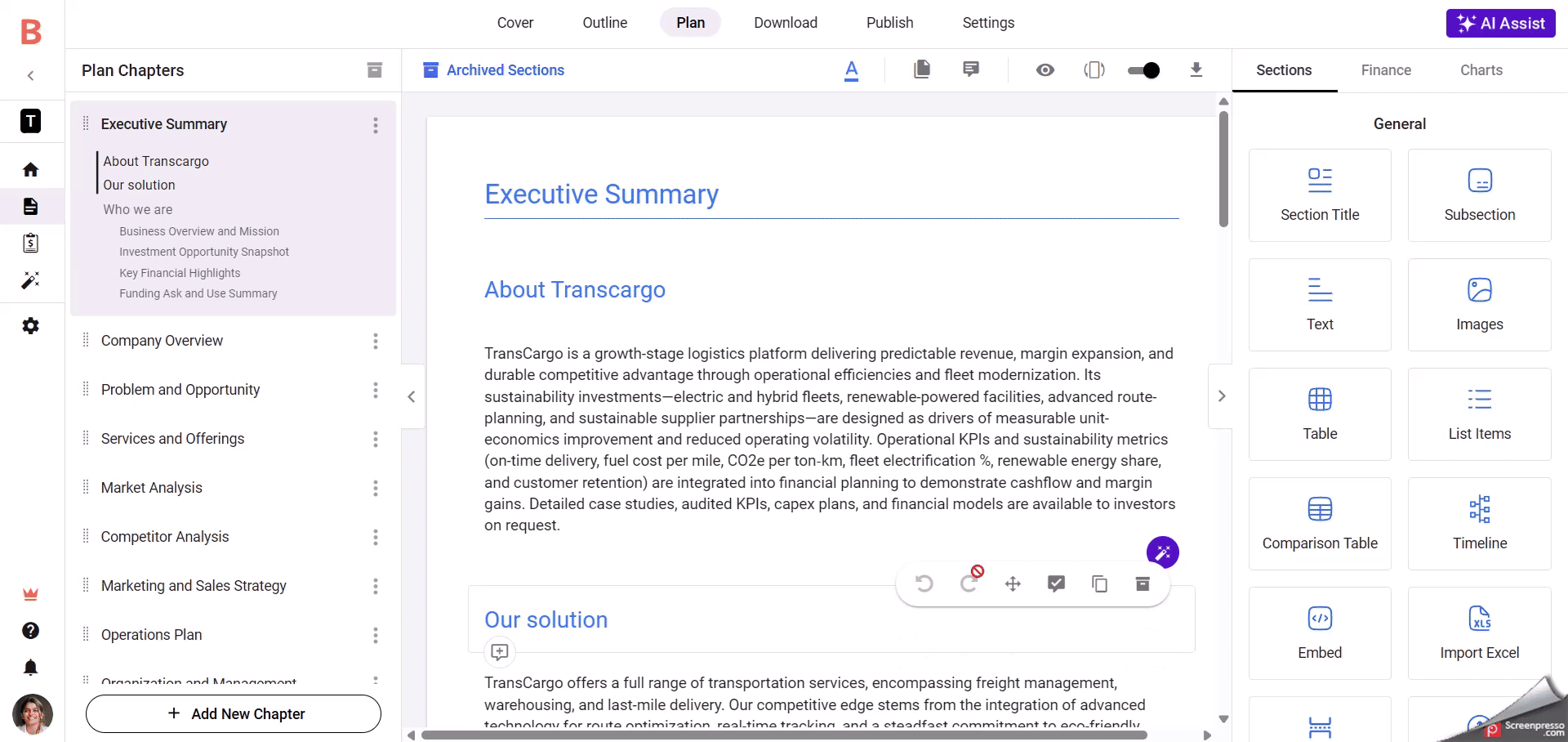Add a comment below Our solution
Screen dimensions: 1568x742
tap(500, 652)
